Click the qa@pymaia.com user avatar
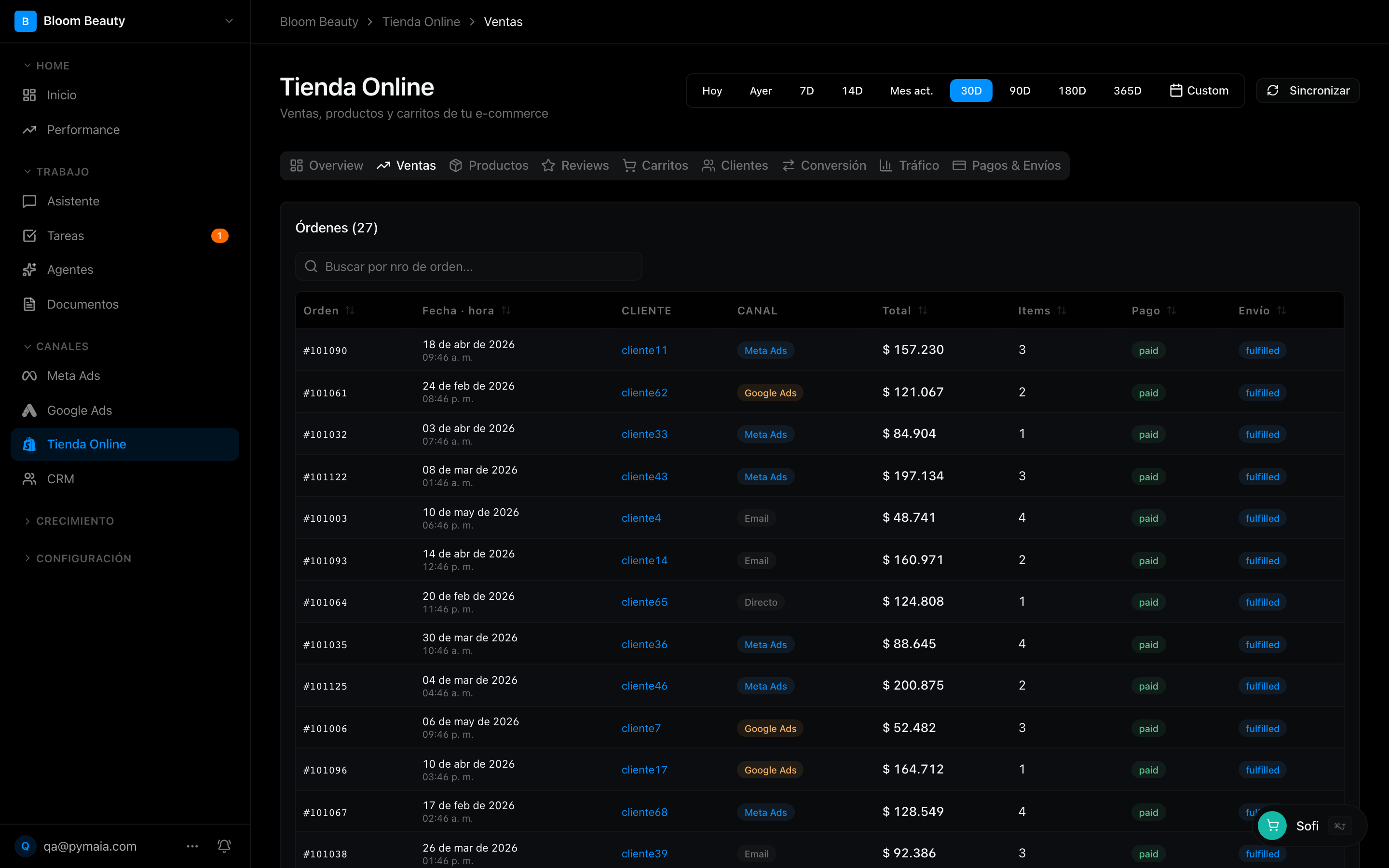Image resolution: width=1389 pixels, height=868 pixels. pos(25,846)
